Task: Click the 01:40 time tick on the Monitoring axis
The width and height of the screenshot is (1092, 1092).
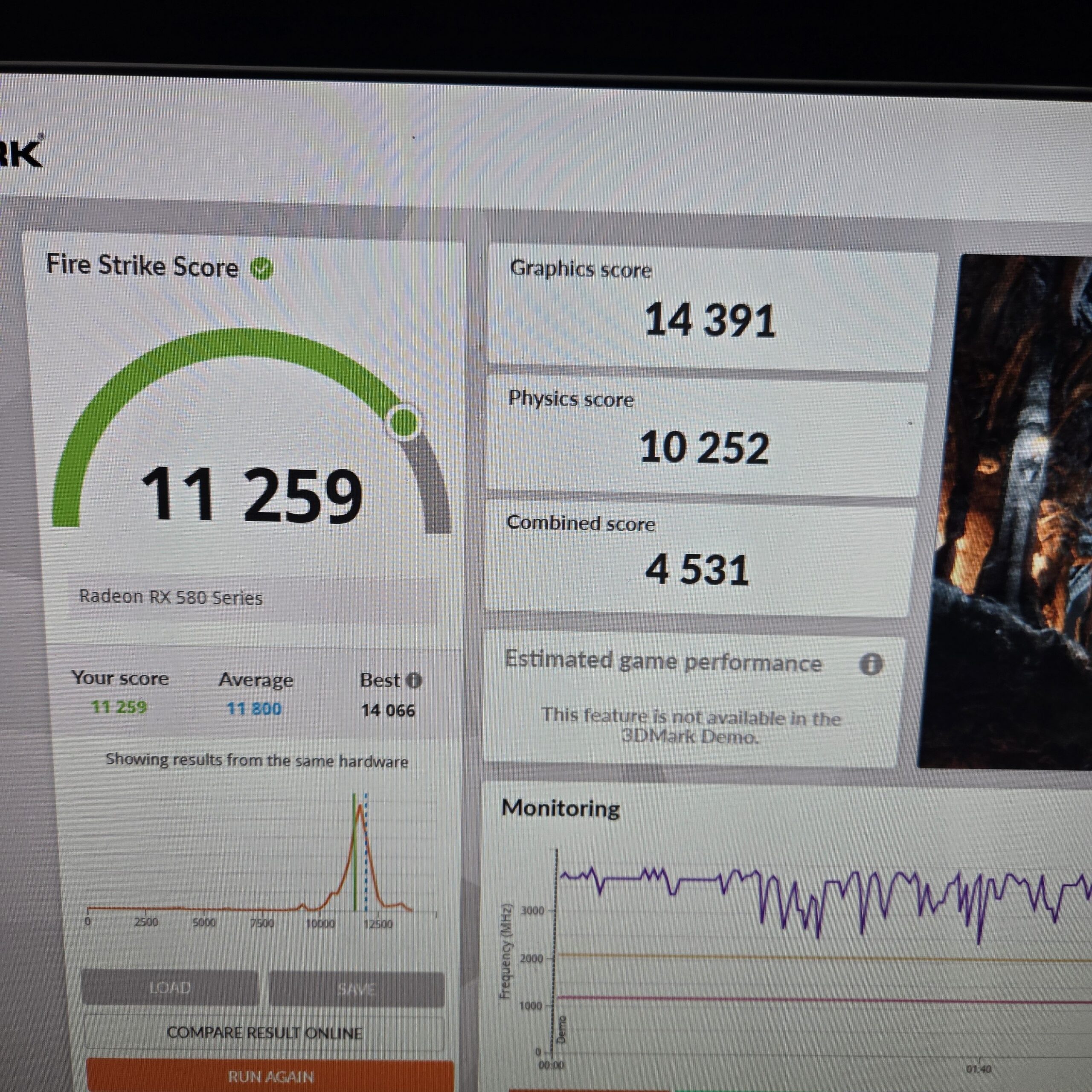Action: [979, 1069]
